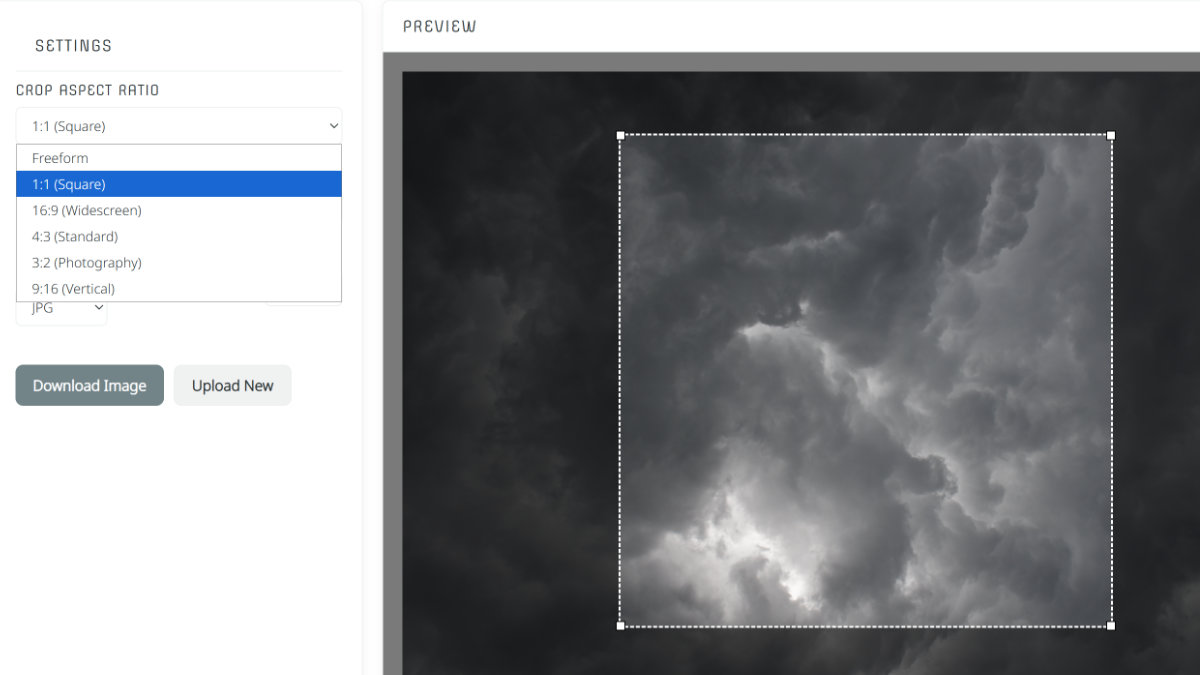The width and height of the screenshot is (1200, 675).
Task: Select 9:16 (Vertical) crop ratio
Action: (73, 288)
